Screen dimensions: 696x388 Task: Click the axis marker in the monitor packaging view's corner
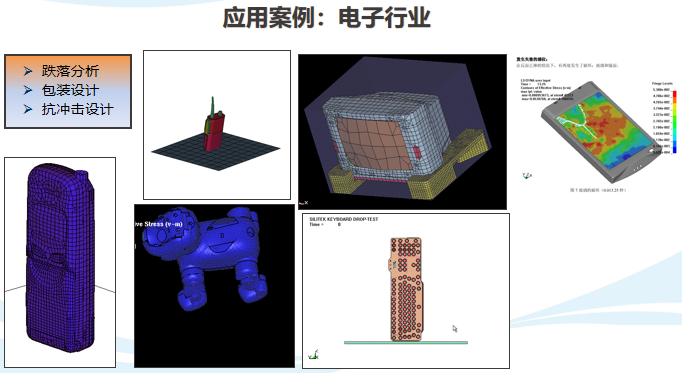[303, 203]
